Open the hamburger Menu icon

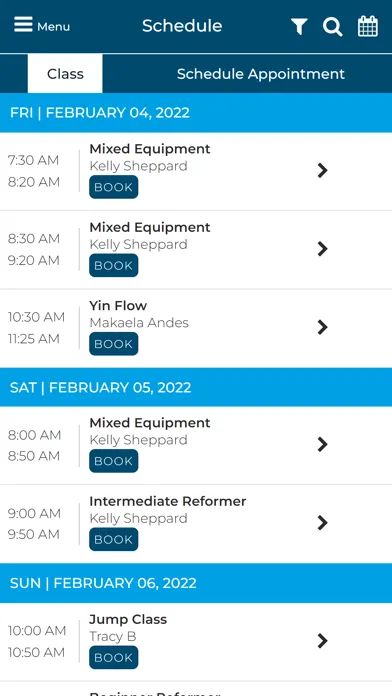coord(24,24)
